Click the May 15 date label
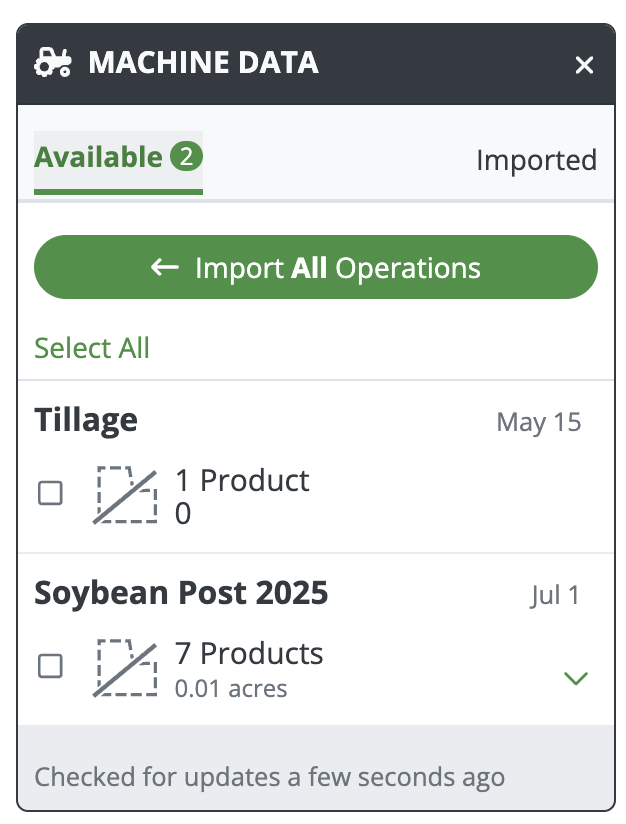This screenshot has height=824, width=626. [x=538, y=422]
